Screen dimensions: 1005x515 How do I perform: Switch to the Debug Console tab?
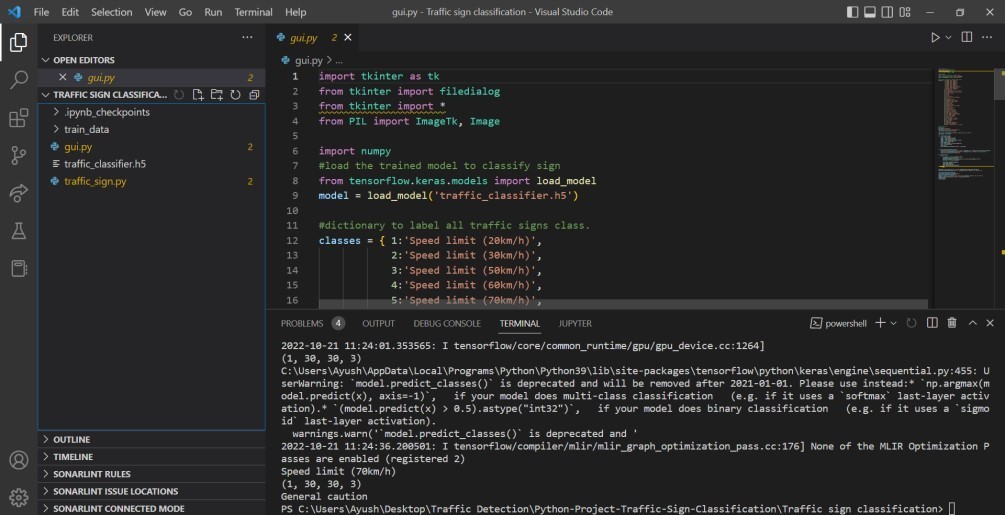click(x=447, y=323)
